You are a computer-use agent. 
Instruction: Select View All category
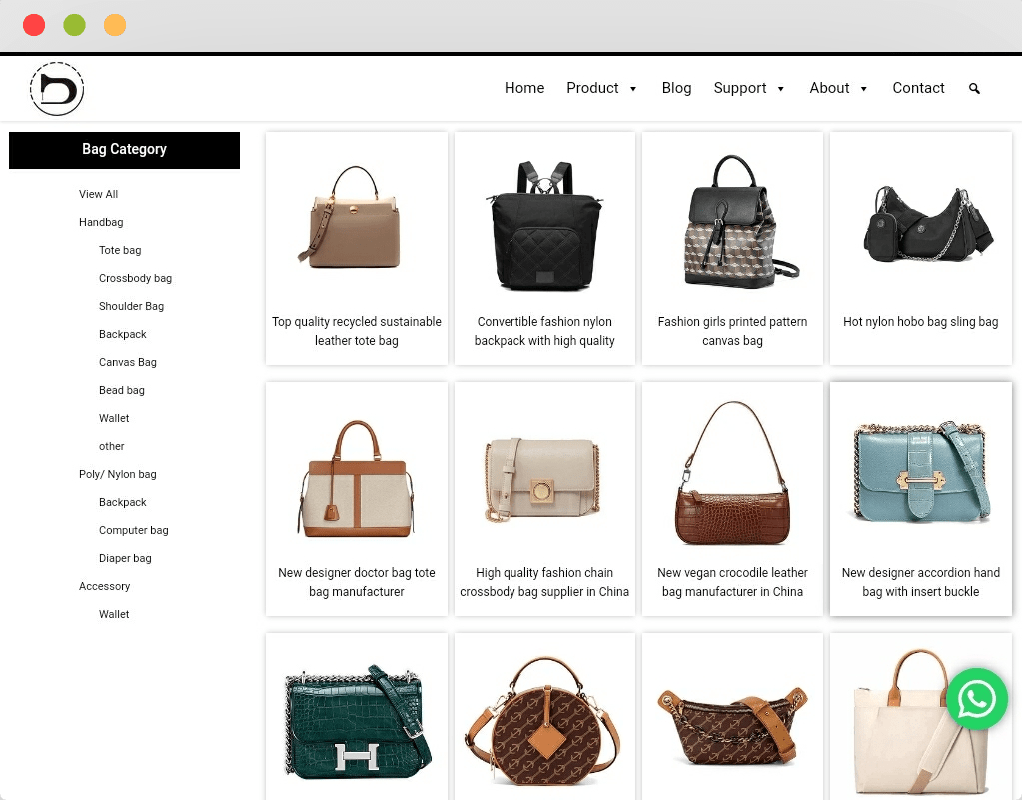[x=98, y=194]
